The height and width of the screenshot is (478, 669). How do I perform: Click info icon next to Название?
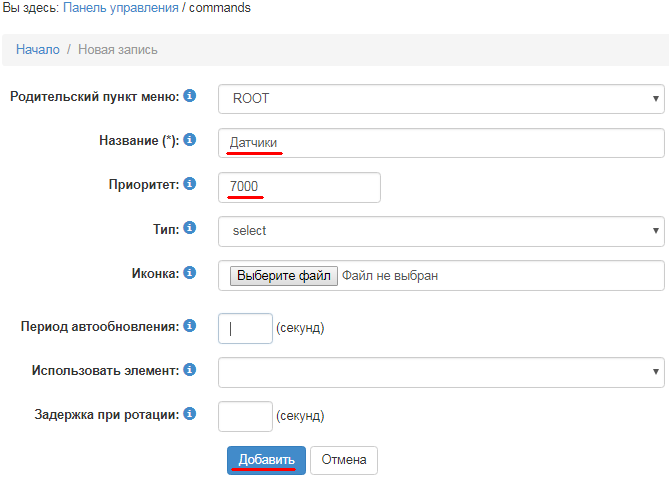click(x=190, y=140)
